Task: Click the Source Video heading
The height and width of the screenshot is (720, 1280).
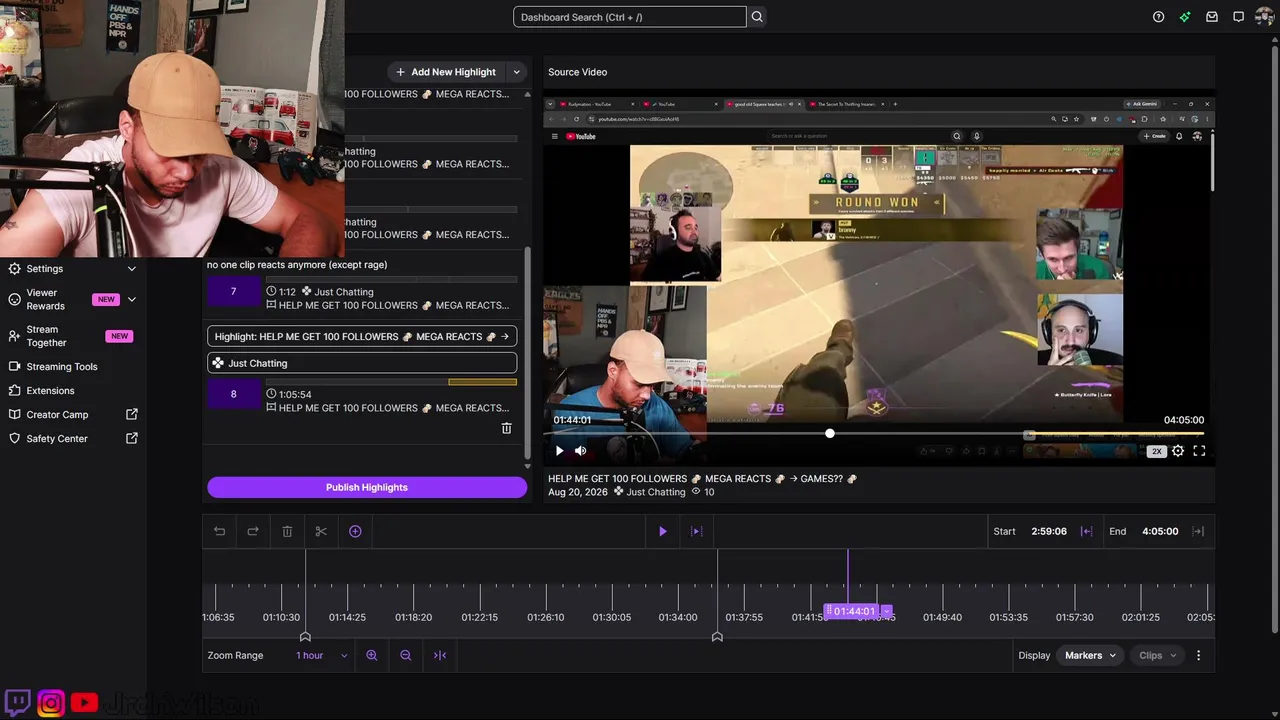Action: pyautogui.click(x=577, y=72)
